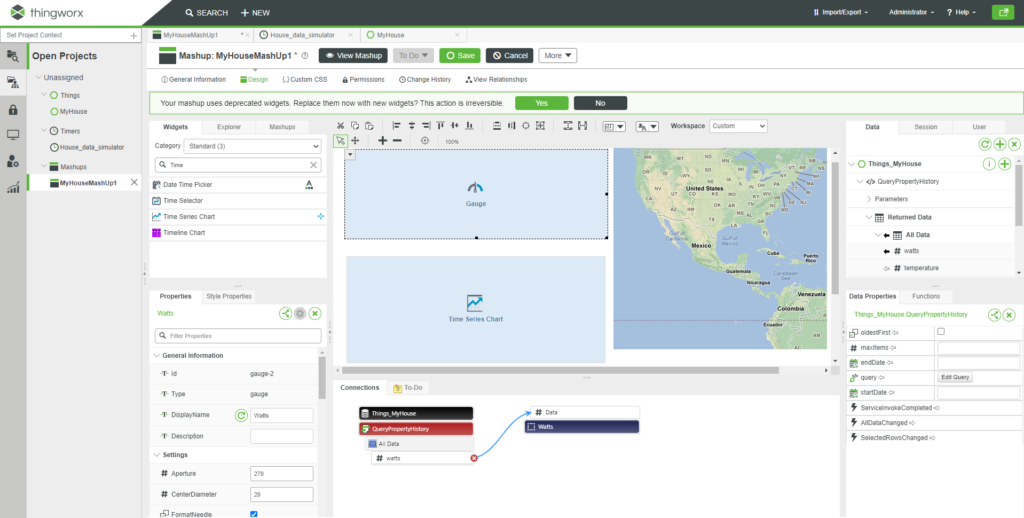Collapse the Returned Data node
Viewport: 1024px width, 518px height.
click(869, 218)
